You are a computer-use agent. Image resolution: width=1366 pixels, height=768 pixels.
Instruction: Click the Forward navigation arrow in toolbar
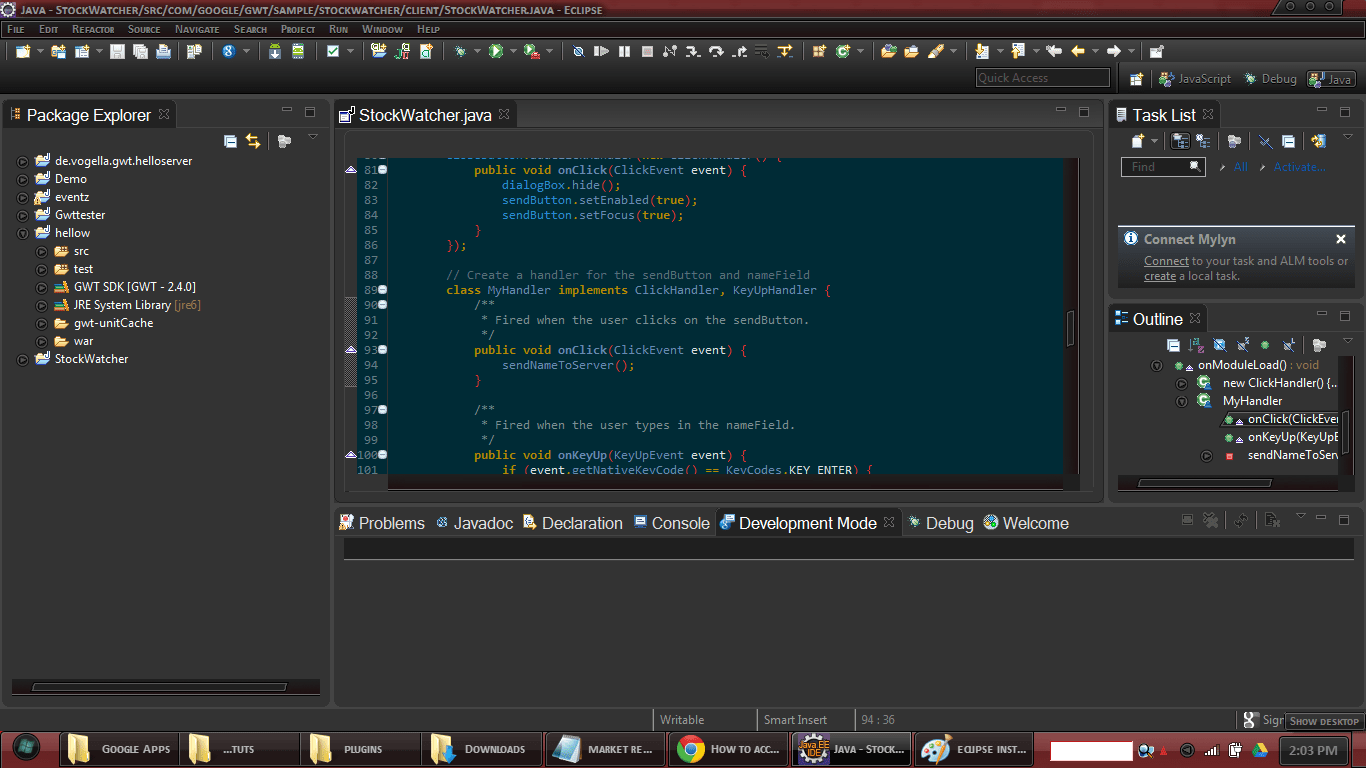coord(1113,51)
